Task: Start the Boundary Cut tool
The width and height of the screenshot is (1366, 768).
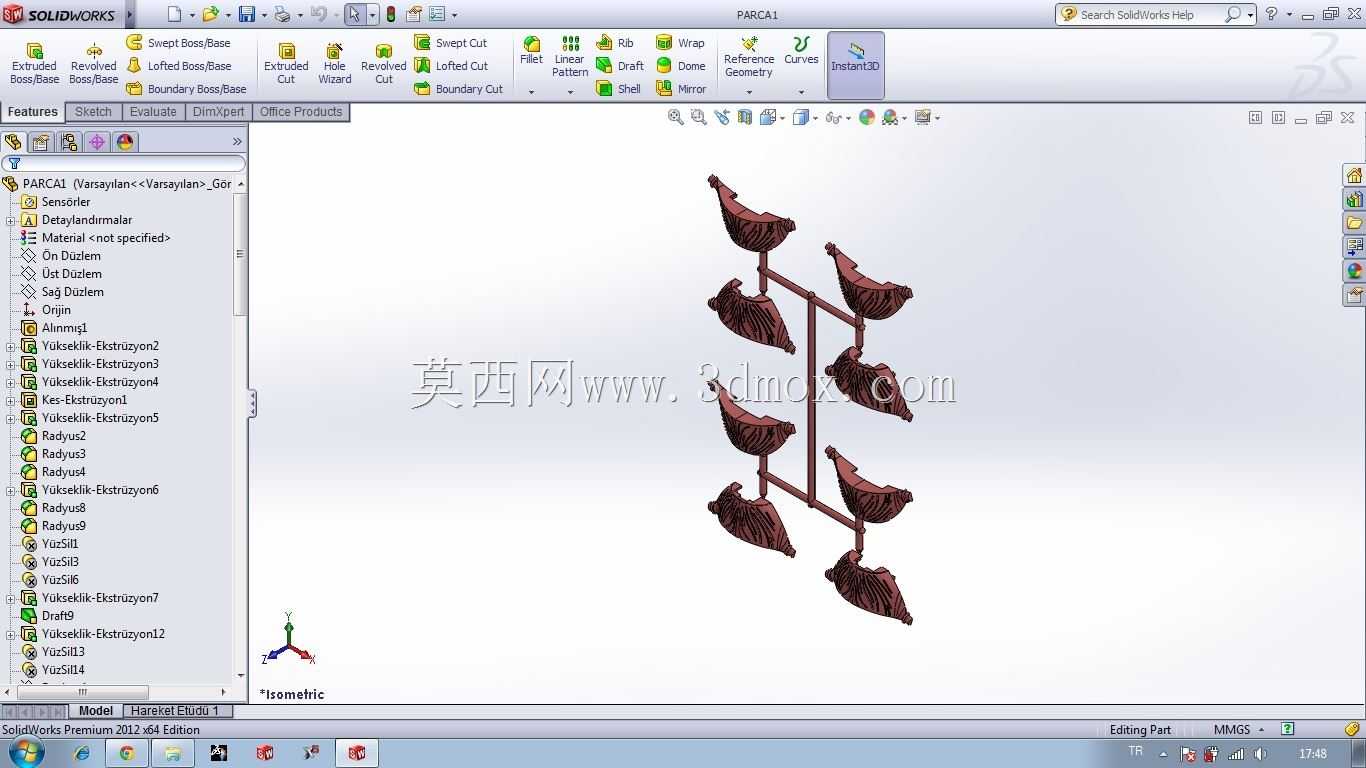Action: (459, 89)
